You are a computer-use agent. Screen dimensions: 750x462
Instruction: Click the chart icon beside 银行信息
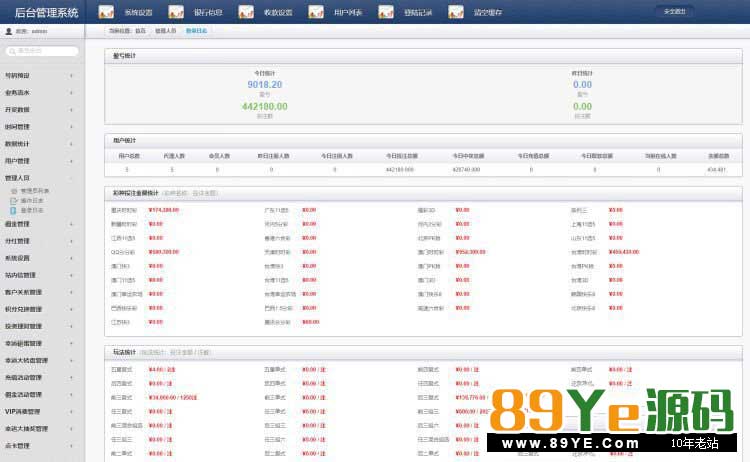[176, 12]
